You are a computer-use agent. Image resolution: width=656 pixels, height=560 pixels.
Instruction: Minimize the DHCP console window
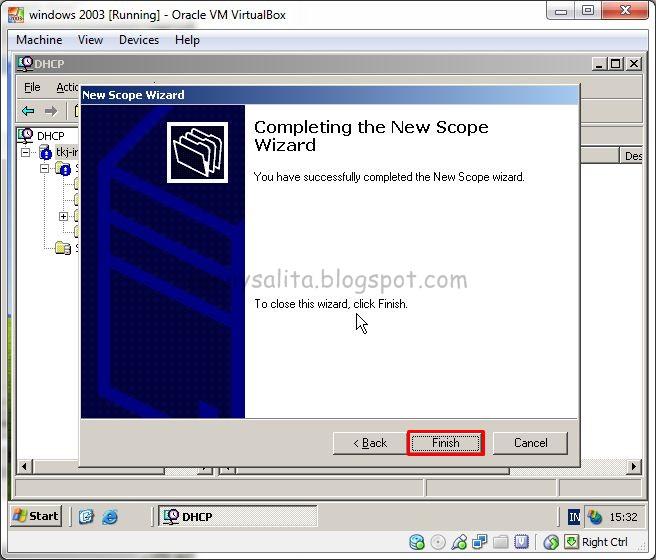tap(599, 64)
